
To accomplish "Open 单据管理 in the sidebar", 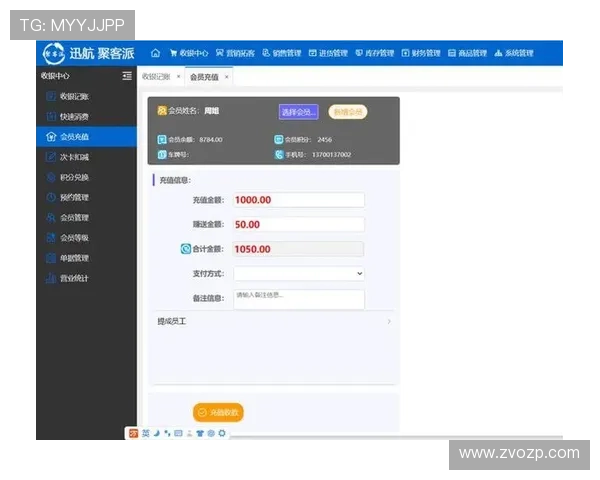I will pos(86,258).
